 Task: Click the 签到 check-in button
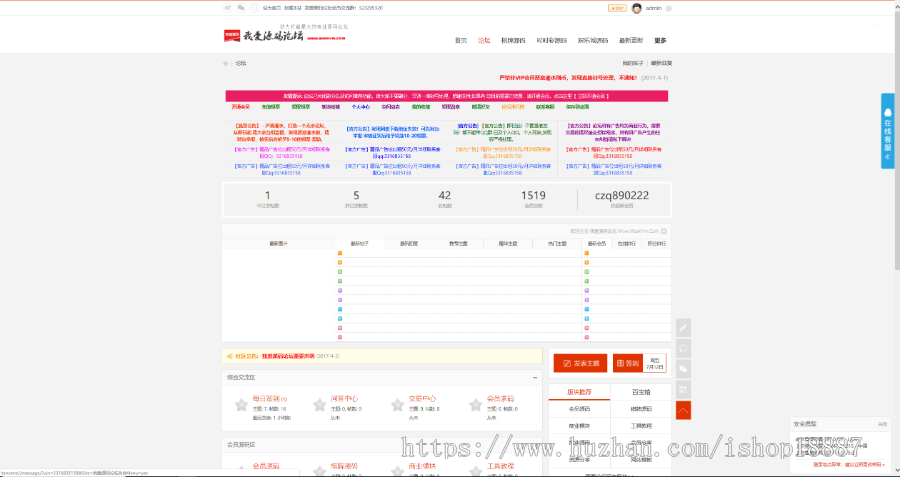tap(626, 363)
